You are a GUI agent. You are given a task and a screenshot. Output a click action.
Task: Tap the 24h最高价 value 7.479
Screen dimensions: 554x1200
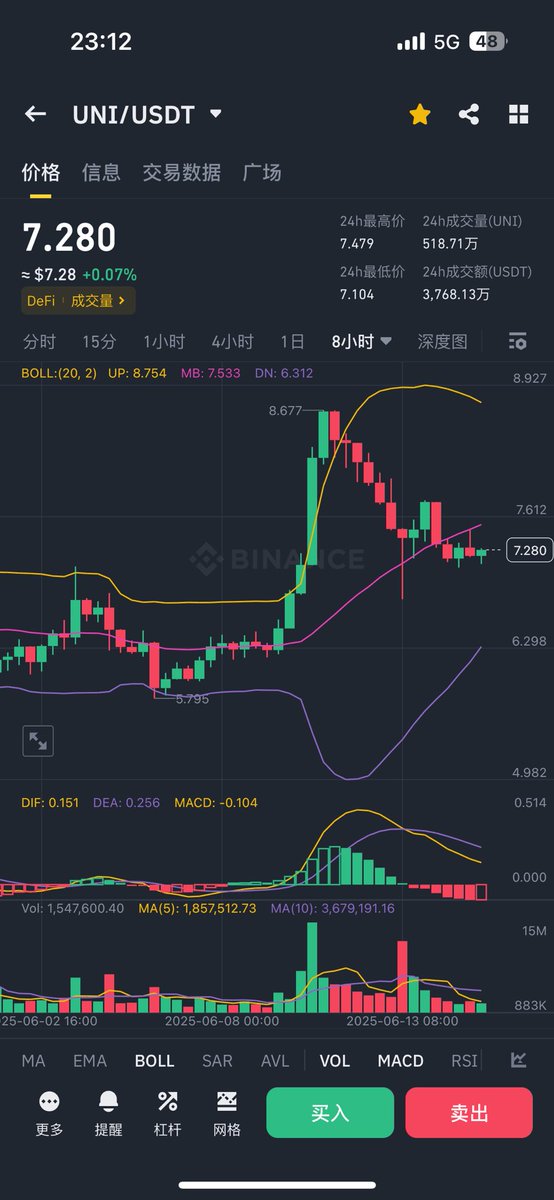point(358,244)
